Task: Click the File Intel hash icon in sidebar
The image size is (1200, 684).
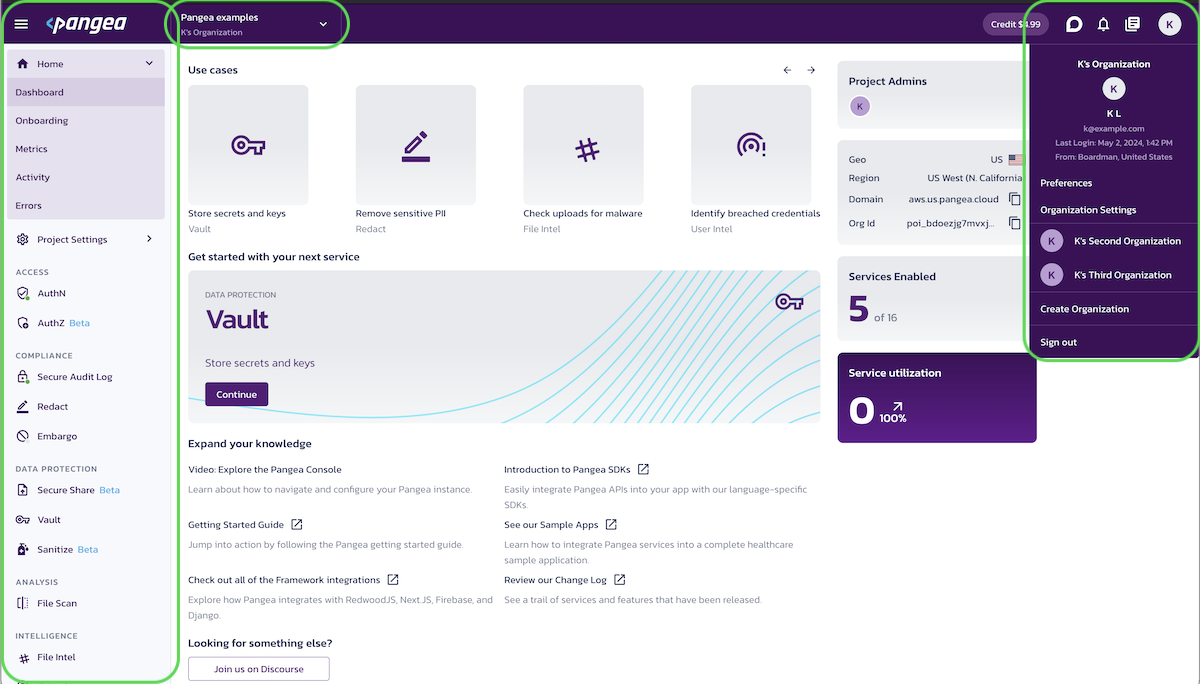Action: [x=23, y=657]
